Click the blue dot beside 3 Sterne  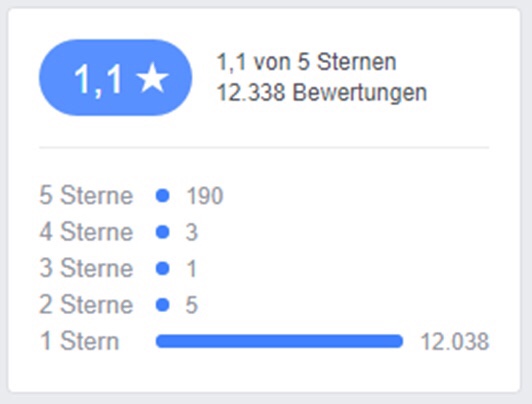163,268
